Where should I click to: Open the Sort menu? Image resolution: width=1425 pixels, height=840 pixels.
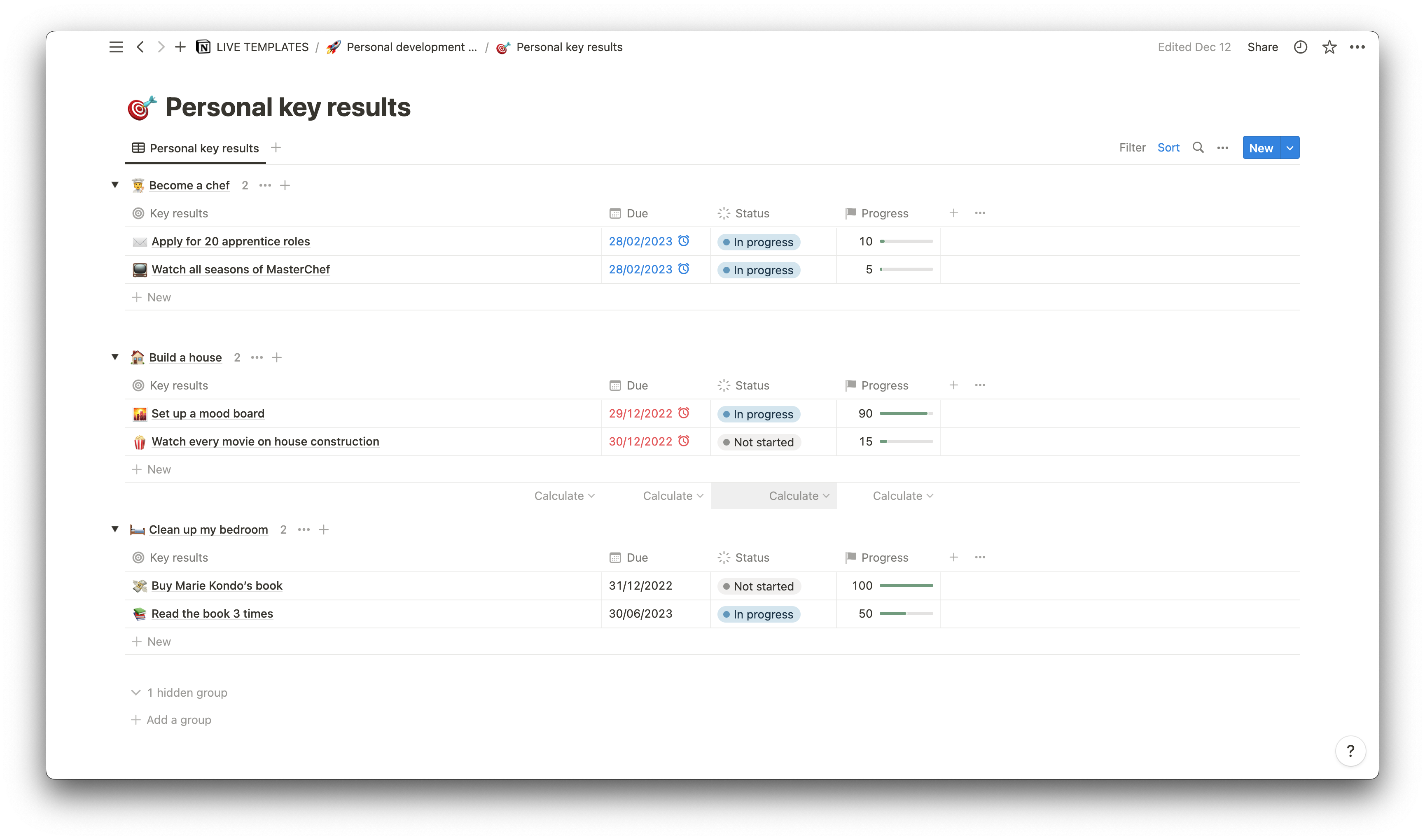(1168, 148)
